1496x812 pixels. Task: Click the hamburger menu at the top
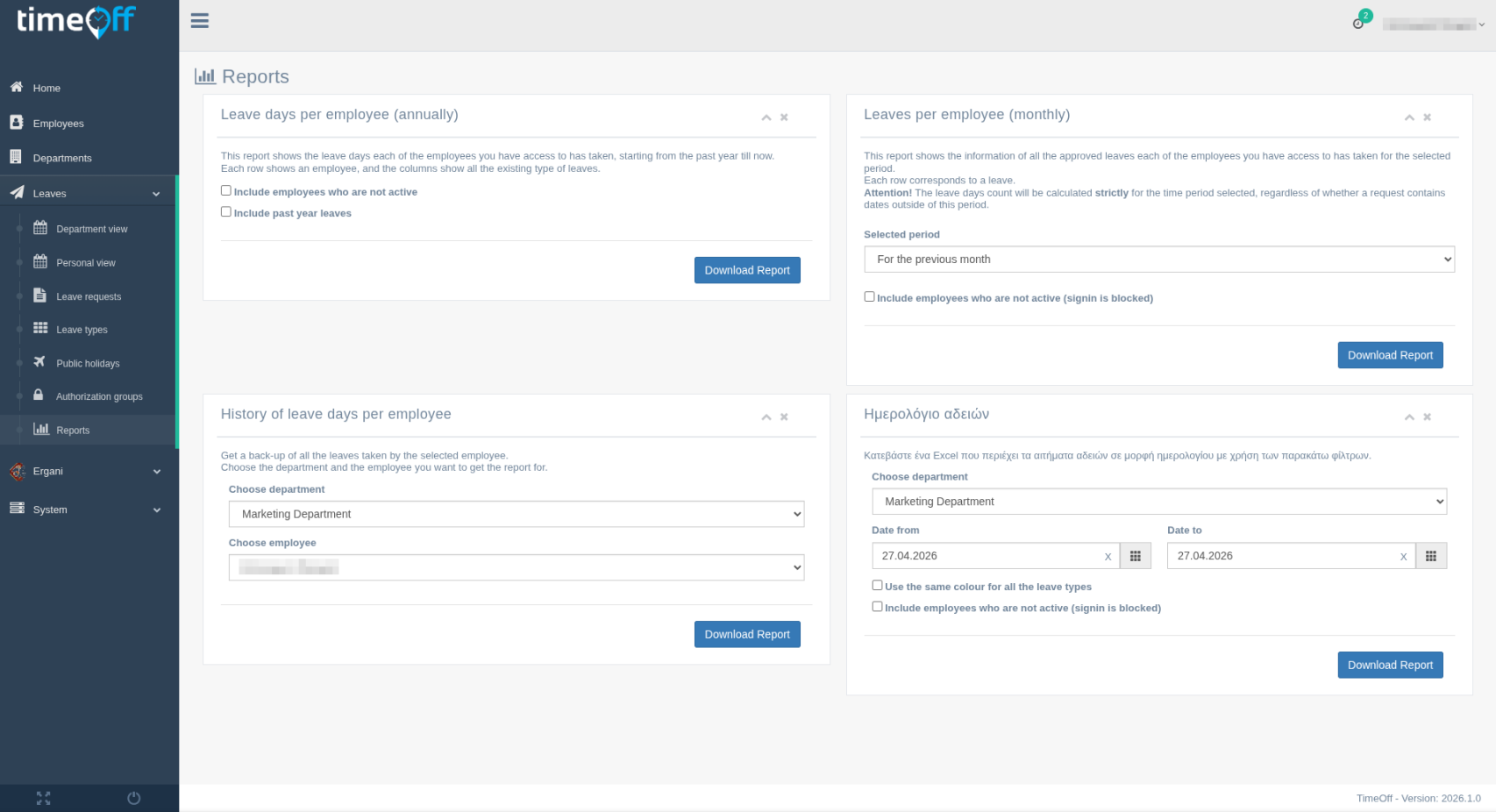[x=199, y=20]
